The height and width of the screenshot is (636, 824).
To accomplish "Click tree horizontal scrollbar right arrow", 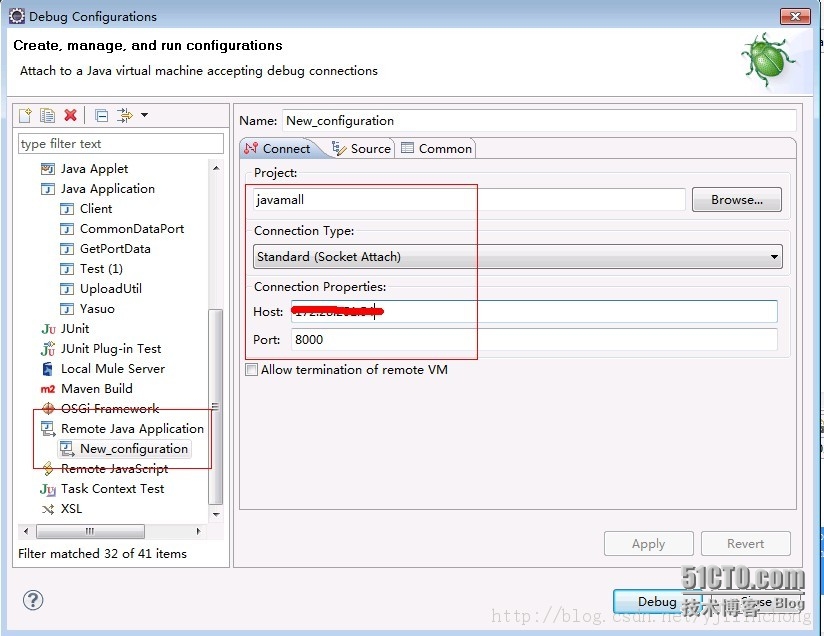I will tap(198, 531).
